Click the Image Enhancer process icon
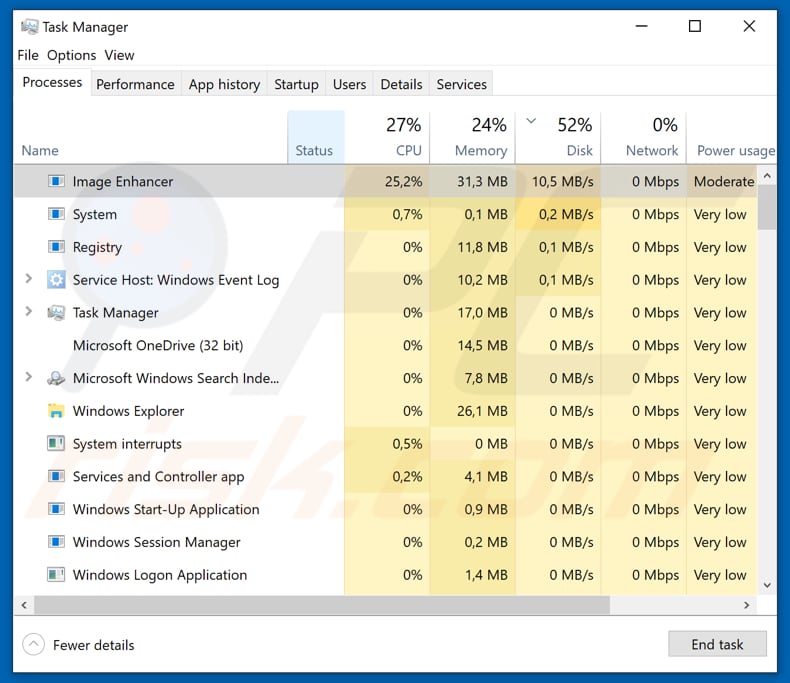The image size is (790, 683). [56, 181]
